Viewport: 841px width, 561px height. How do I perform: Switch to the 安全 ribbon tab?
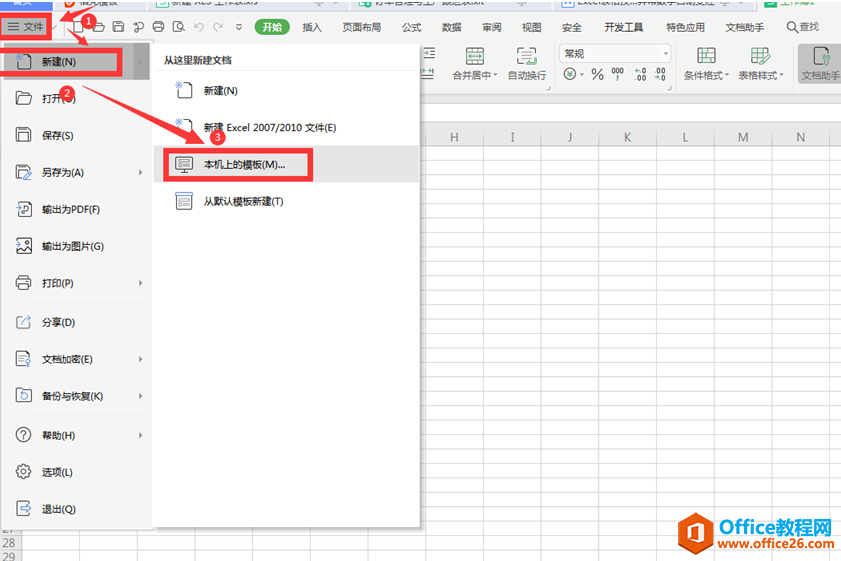[x=572, y=27]
